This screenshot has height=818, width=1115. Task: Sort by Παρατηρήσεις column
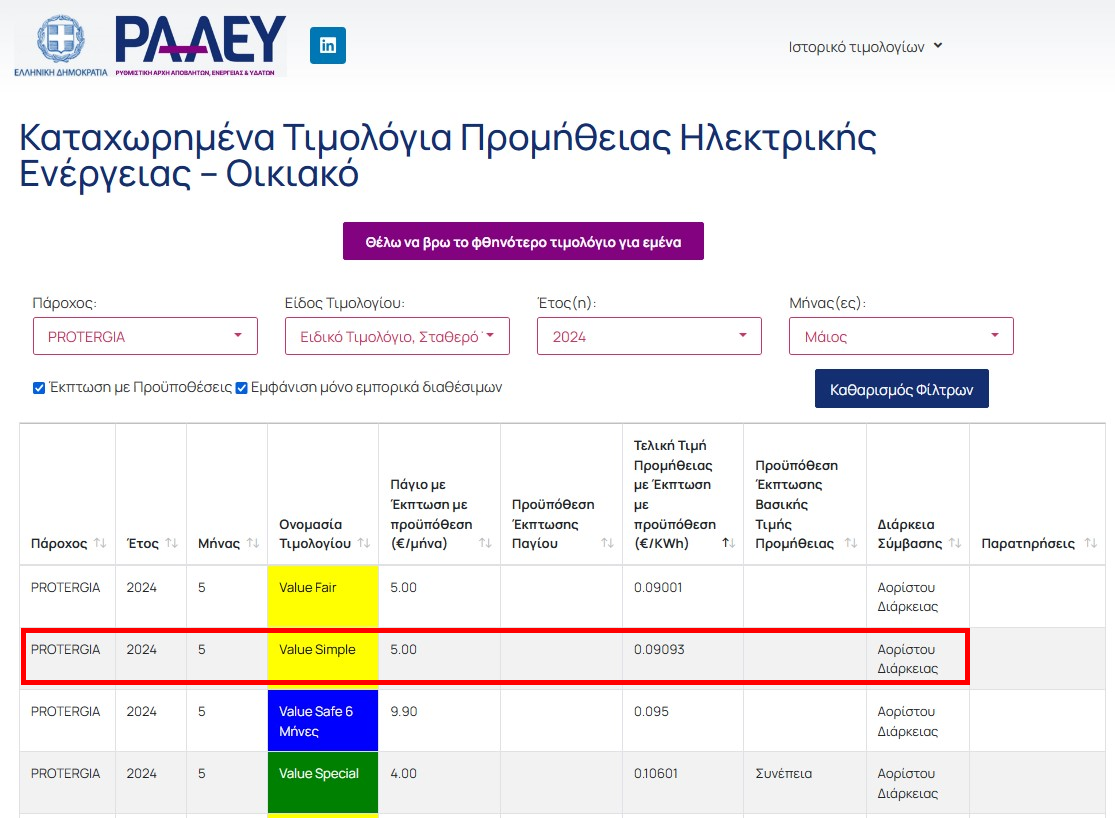coord(1090,543)
